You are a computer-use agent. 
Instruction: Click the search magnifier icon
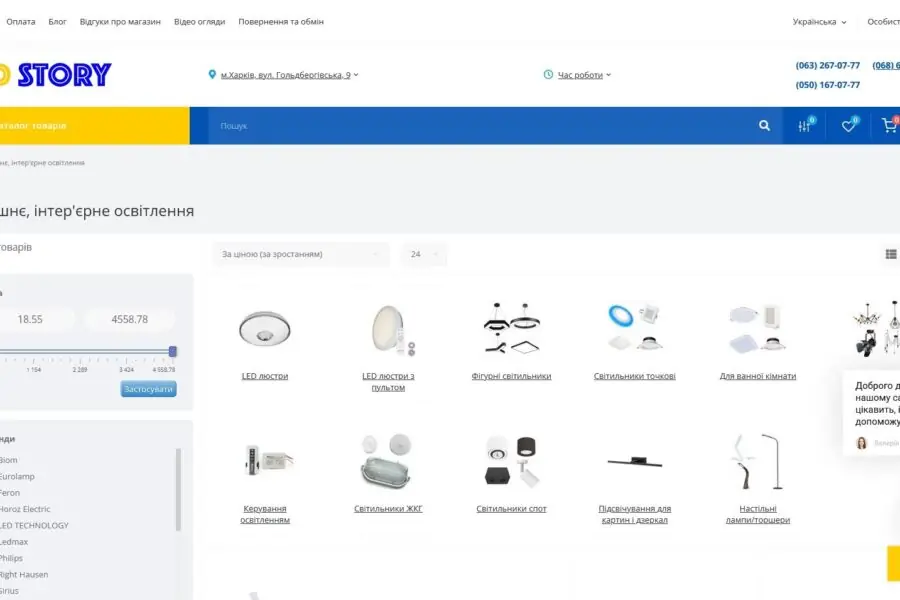(x=764, y=126)
